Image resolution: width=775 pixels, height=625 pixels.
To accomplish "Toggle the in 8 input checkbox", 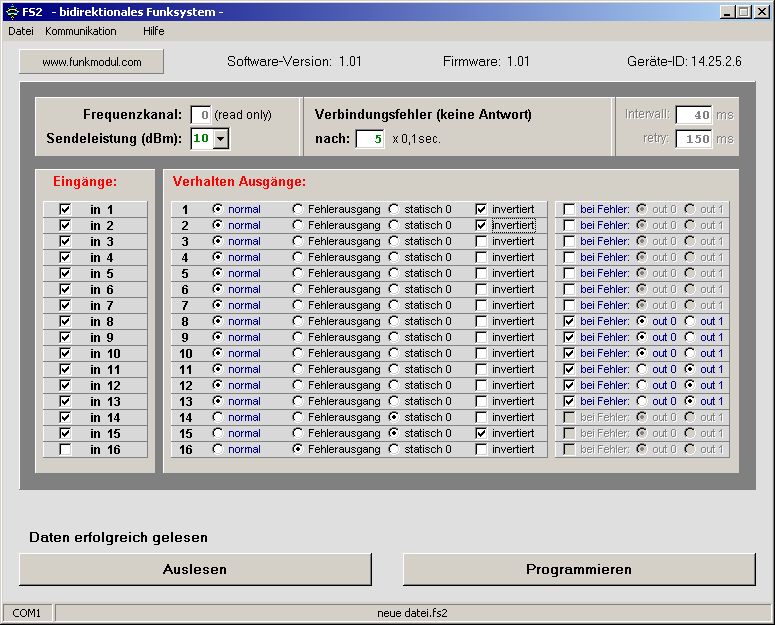I will [x=65, y=321].
